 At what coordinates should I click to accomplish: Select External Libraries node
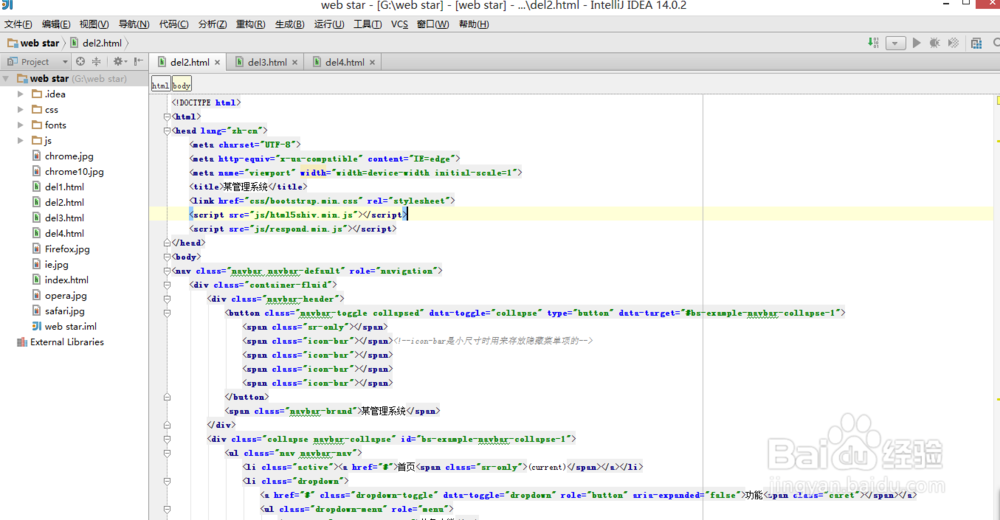61,342
